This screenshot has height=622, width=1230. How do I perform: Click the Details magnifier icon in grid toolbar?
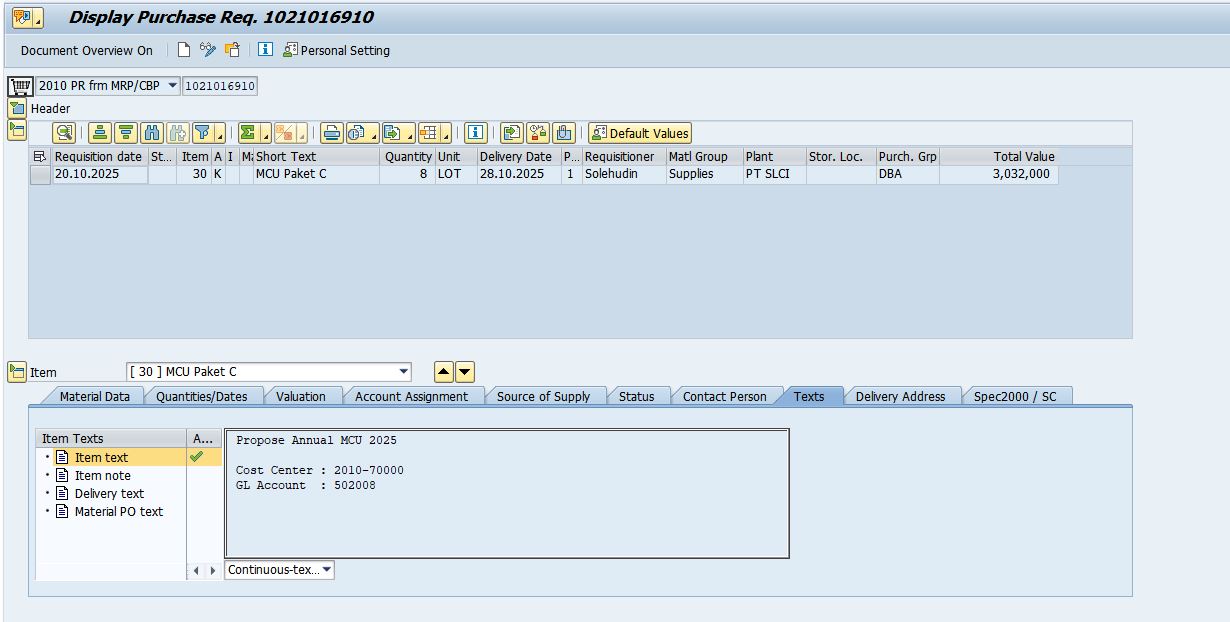pos(64,133)
